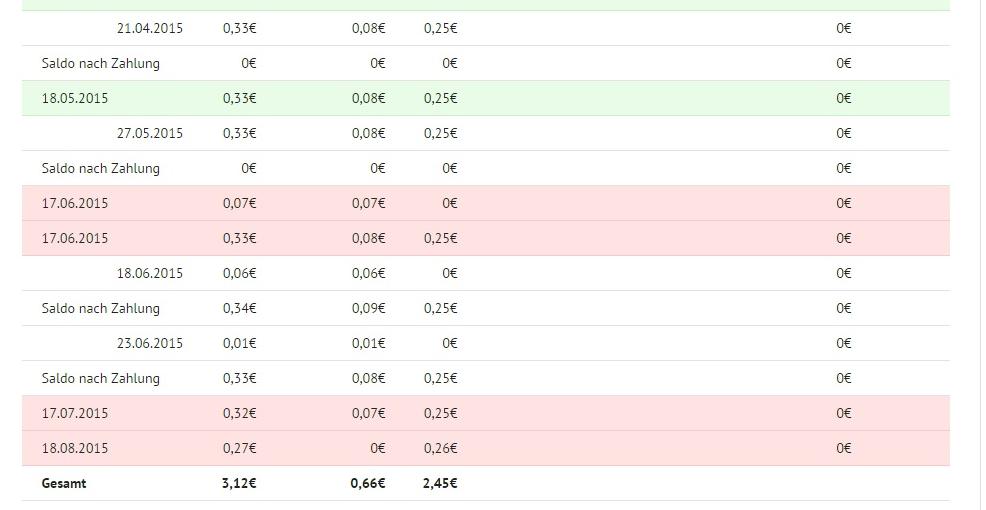Click the 0,26€ value in last red row
Screen dimensions: 986x510
point(440,448)
